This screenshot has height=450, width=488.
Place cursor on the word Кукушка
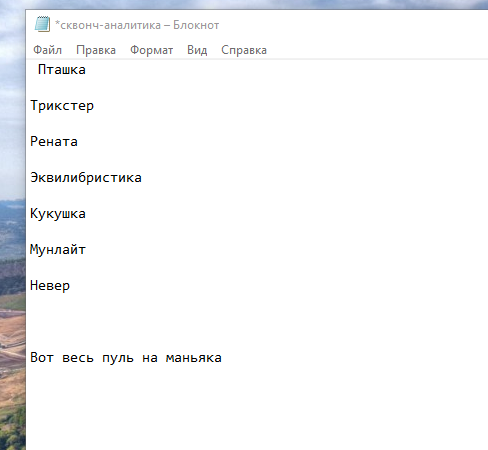58,214
